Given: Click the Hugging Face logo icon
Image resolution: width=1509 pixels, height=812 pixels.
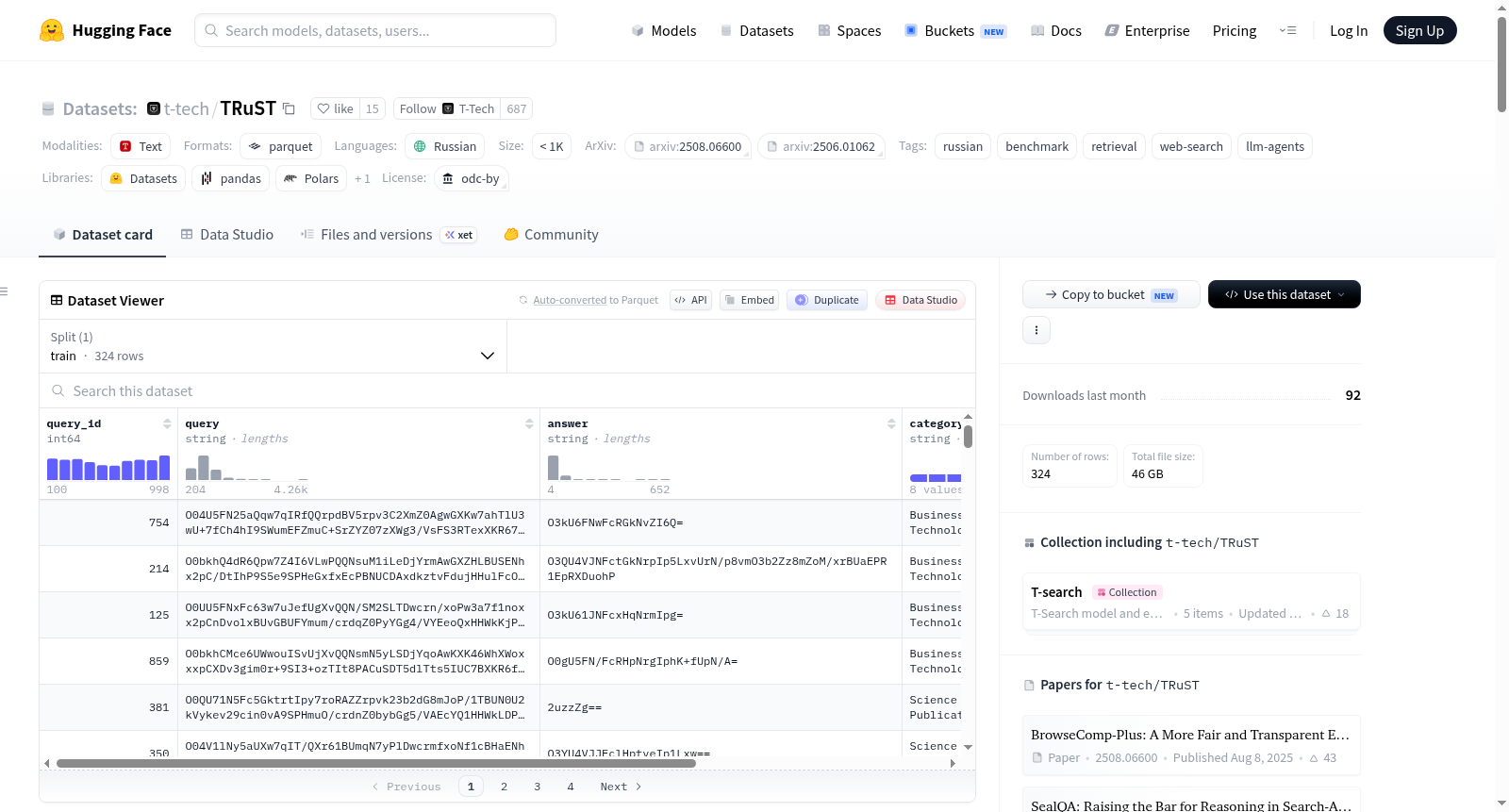Looking at the screenshot, I should click(52, 30).
